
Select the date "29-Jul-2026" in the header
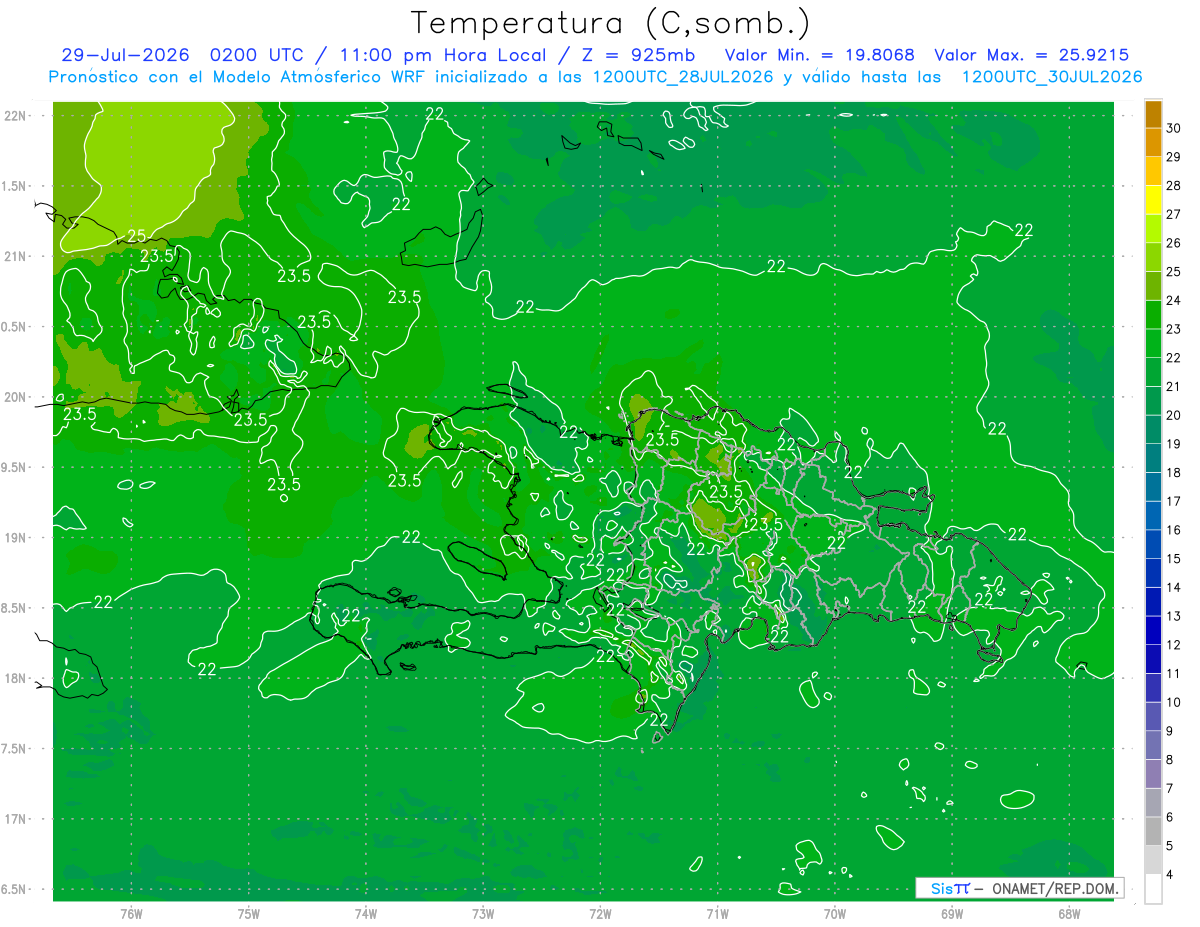tap(125, 55)
